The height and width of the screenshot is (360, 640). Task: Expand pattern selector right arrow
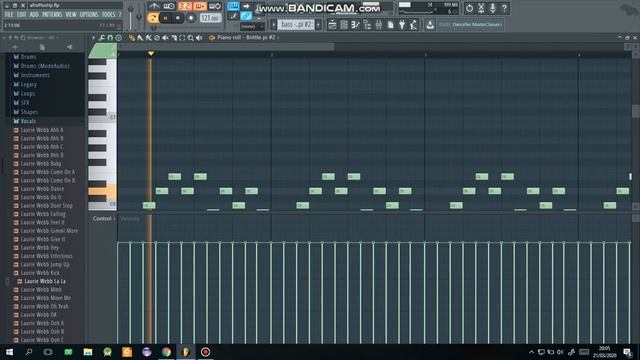pyautogui.click(x=318, y=24)
